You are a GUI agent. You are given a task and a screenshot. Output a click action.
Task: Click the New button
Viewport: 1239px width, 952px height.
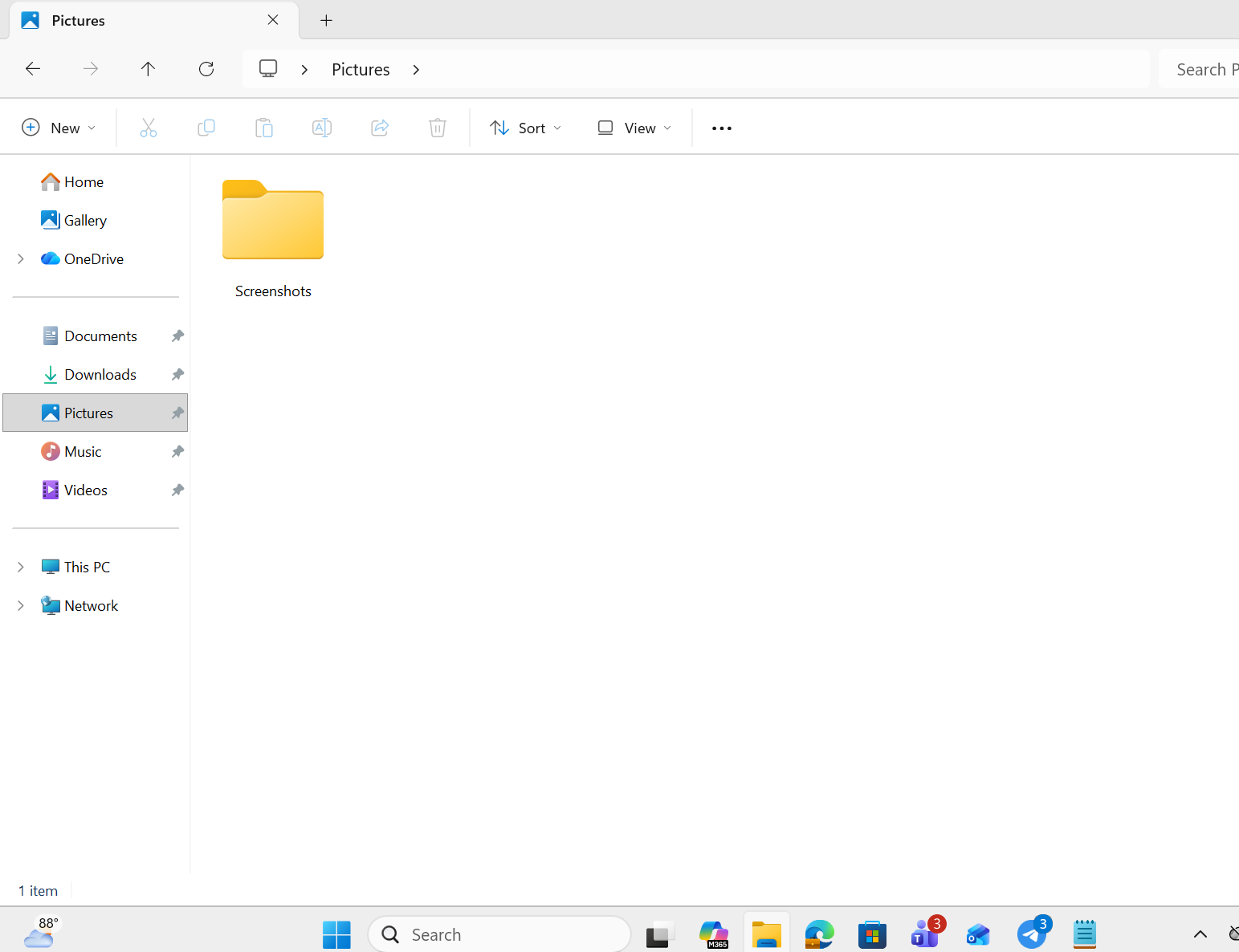(59, 128)
